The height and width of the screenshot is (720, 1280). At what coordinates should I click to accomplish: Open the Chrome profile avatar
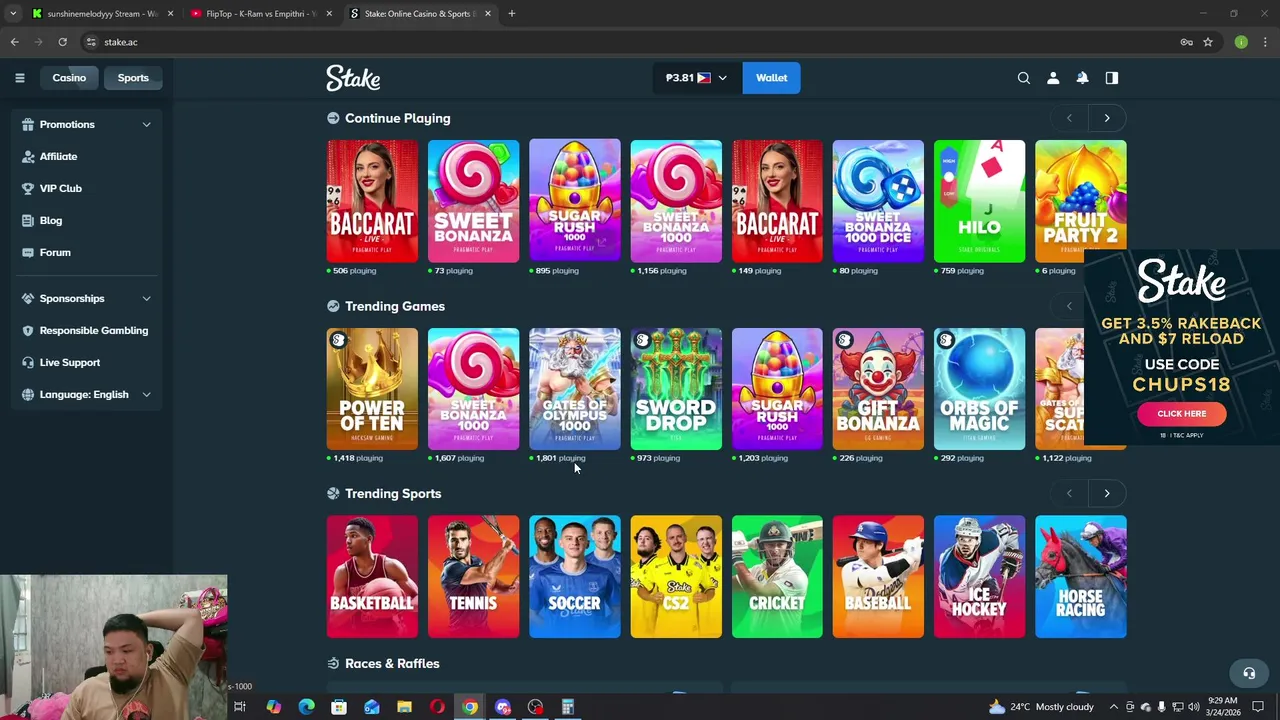coord(1241,42)
